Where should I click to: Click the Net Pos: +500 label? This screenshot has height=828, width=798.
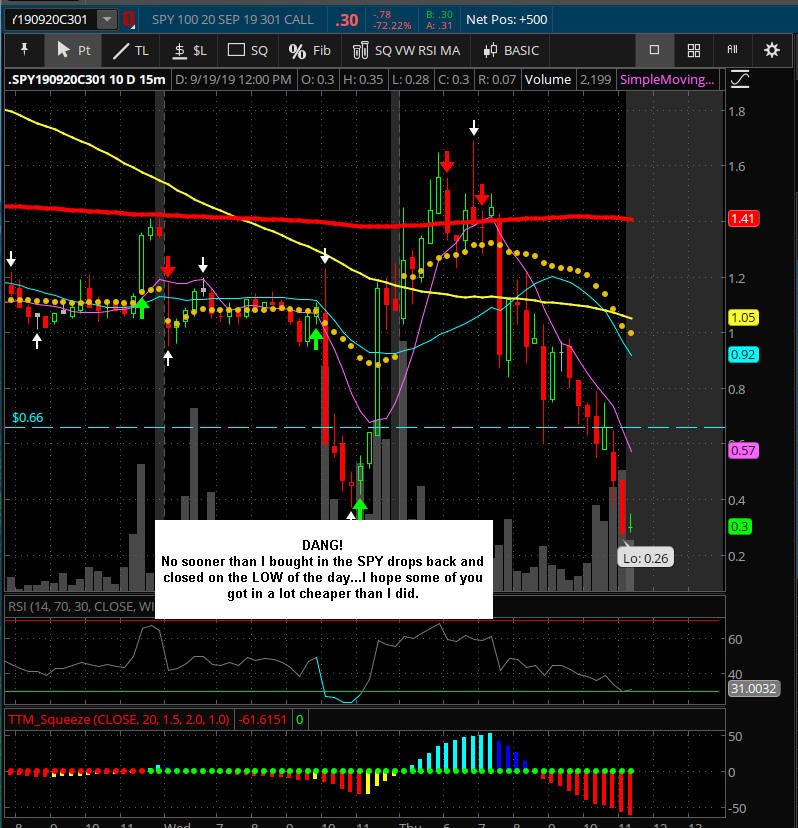(x=506, y=20)
